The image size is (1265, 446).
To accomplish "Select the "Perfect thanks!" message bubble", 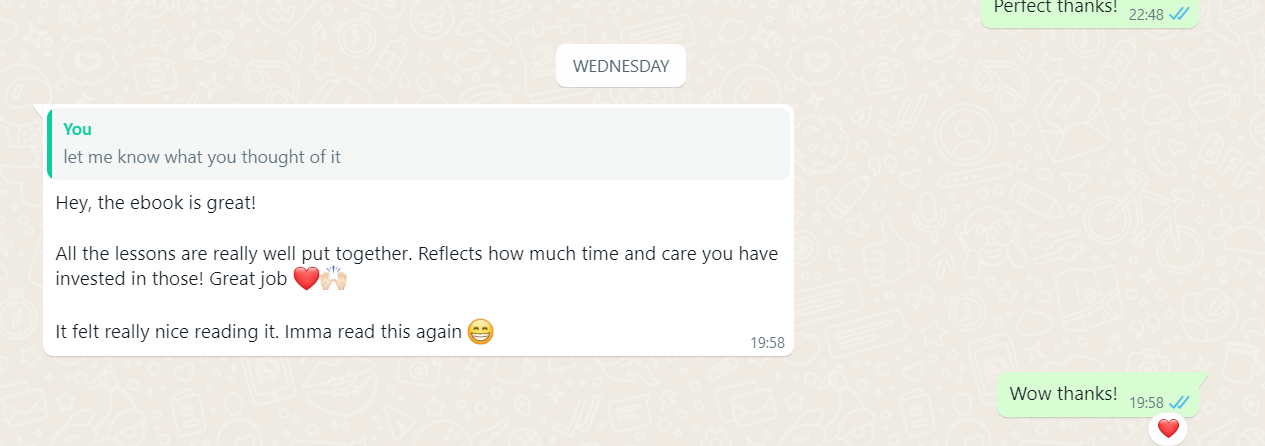I will [1054, 8].
